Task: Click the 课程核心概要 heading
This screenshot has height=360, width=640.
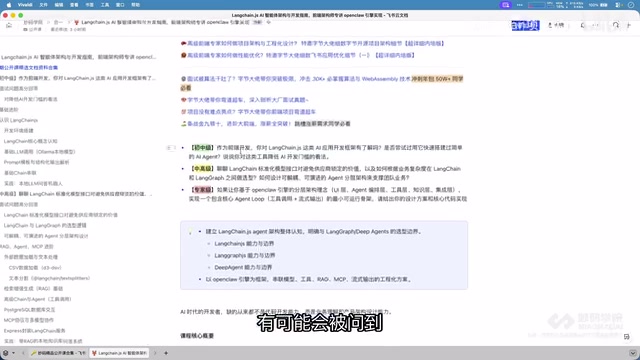Action: point(197,336)
